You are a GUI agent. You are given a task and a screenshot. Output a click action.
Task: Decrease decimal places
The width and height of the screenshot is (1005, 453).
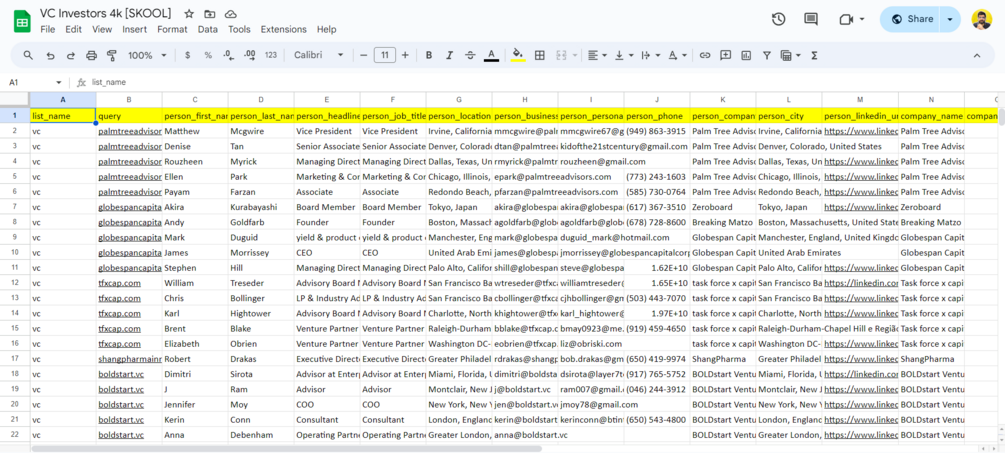228,56
